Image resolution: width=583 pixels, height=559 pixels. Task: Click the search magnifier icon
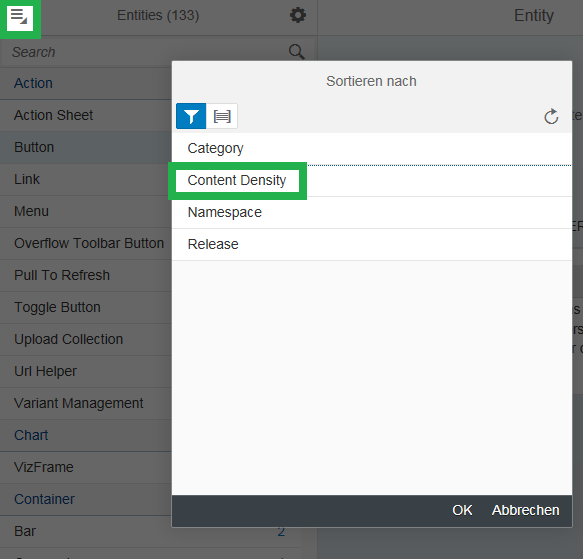(297, 52)
